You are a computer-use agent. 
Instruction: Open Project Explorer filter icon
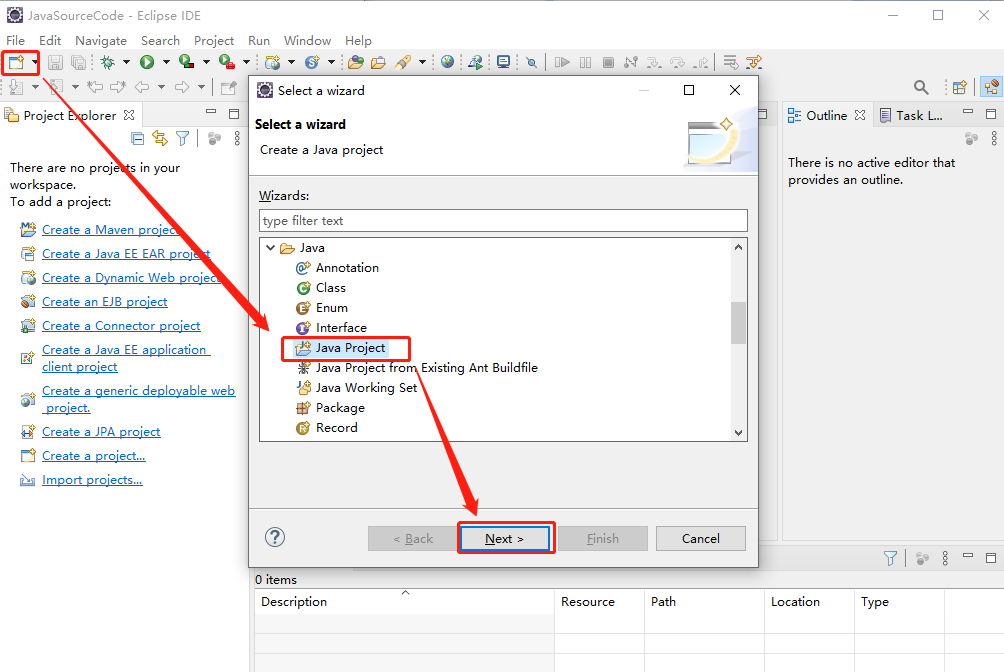tap(182, 138)
